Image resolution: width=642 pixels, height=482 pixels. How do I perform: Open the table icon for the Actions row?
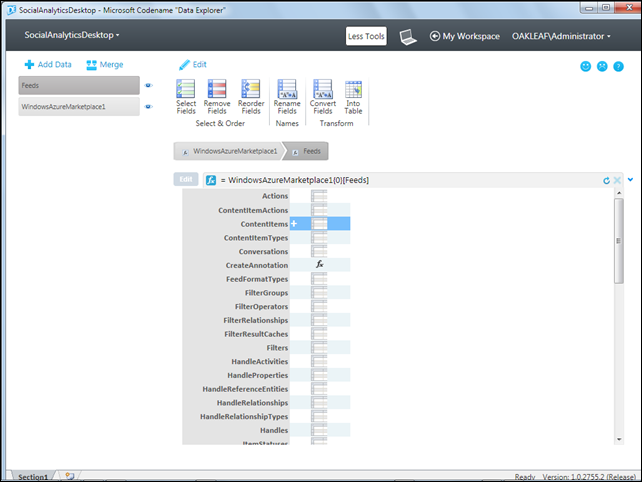click(319, 196)
